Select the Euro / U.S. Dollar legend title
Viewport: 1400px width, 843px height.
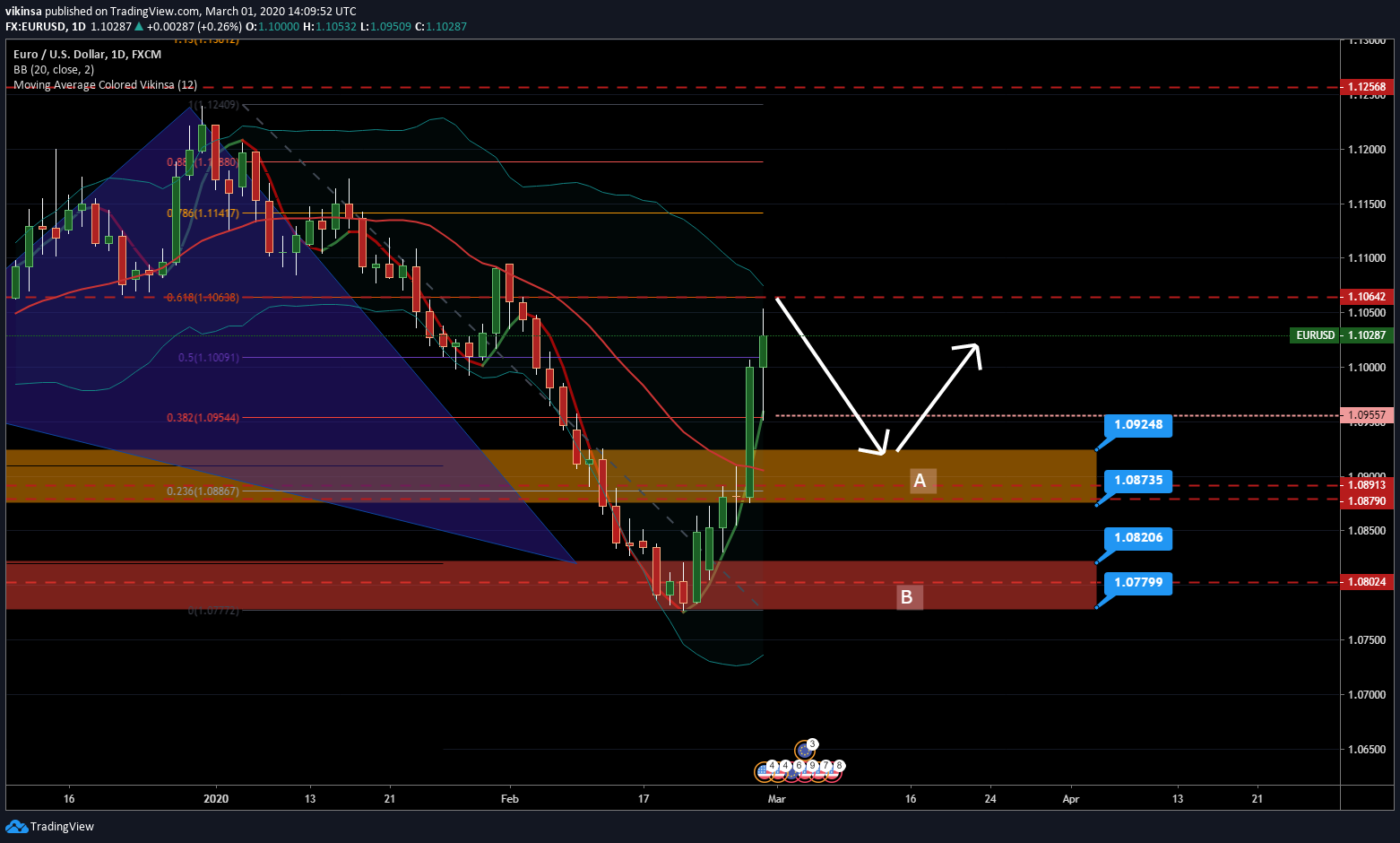coord(87,55)
